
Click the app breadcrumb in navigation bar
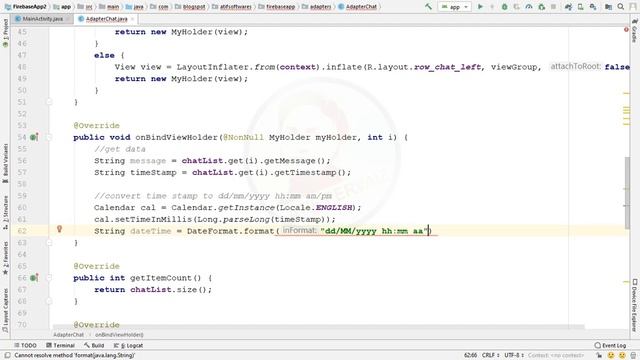pyautogui.click(x=62, y=7)
